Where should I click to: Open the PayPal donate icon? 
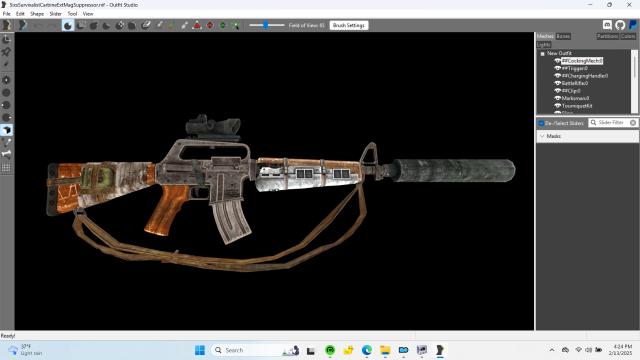tap(633, 25)
